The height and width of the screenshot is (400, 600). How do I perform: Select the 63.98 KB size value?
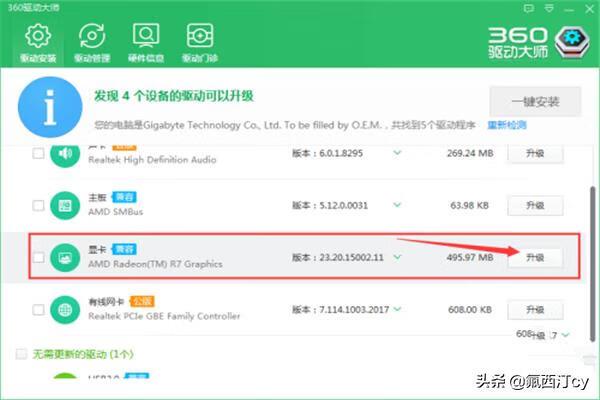point(470,206)
